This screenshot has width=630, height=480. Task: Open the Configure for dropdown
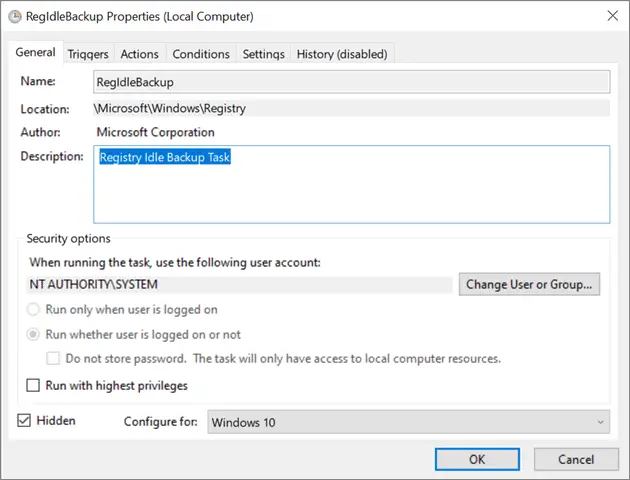(409, 422)
